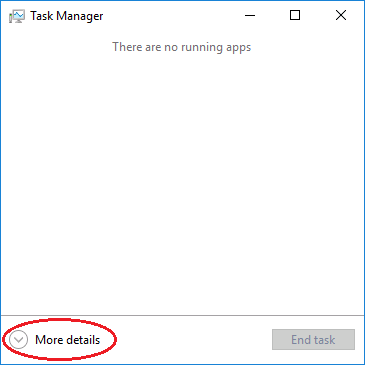Screen dimensions: 365x365
Task: Click the greyed-out End task button
Action: point(313,340)
